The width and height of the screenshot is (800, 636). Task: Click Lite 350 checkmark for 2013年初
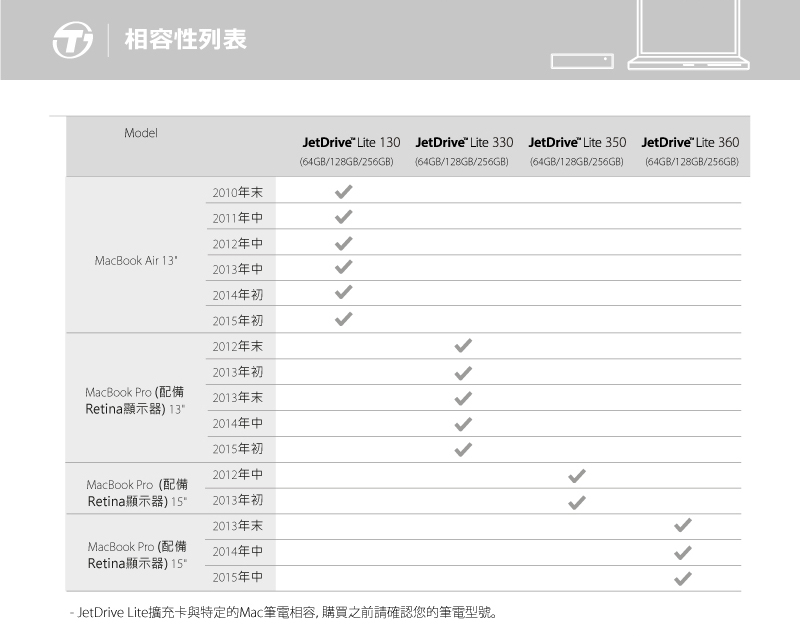coord(577,503)
